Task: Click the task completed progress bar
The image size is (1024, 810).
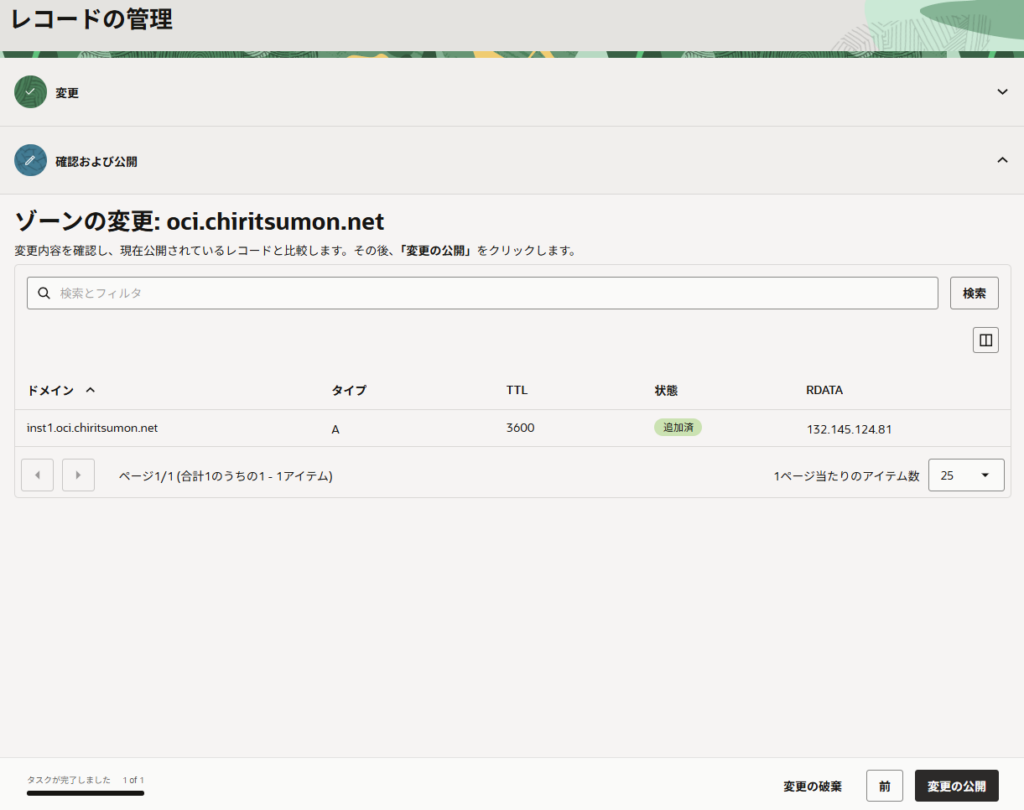Action: 85,793
